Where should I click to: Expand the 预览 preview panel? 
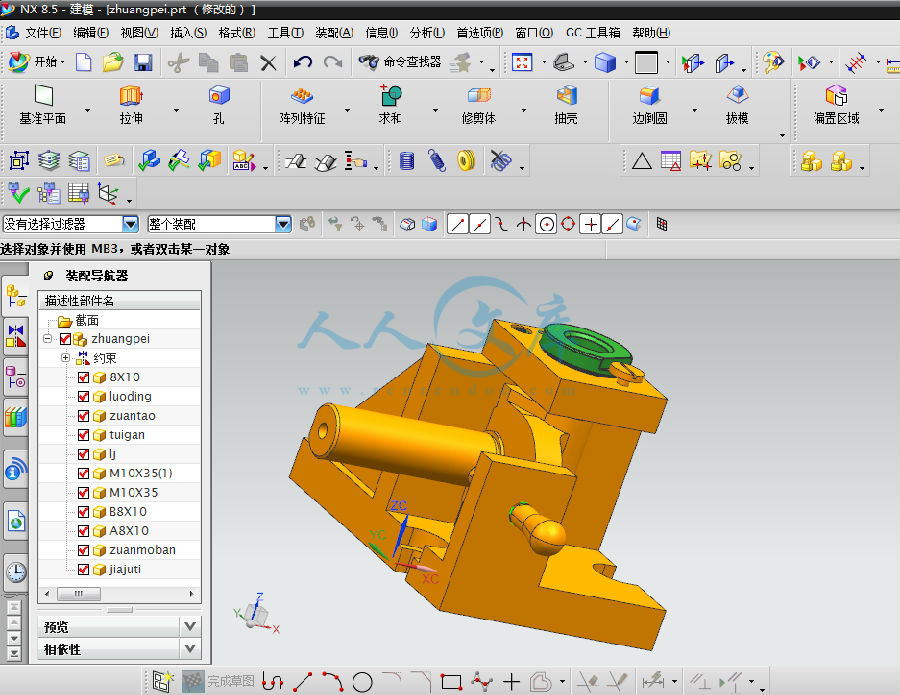(x=190, y=626)
